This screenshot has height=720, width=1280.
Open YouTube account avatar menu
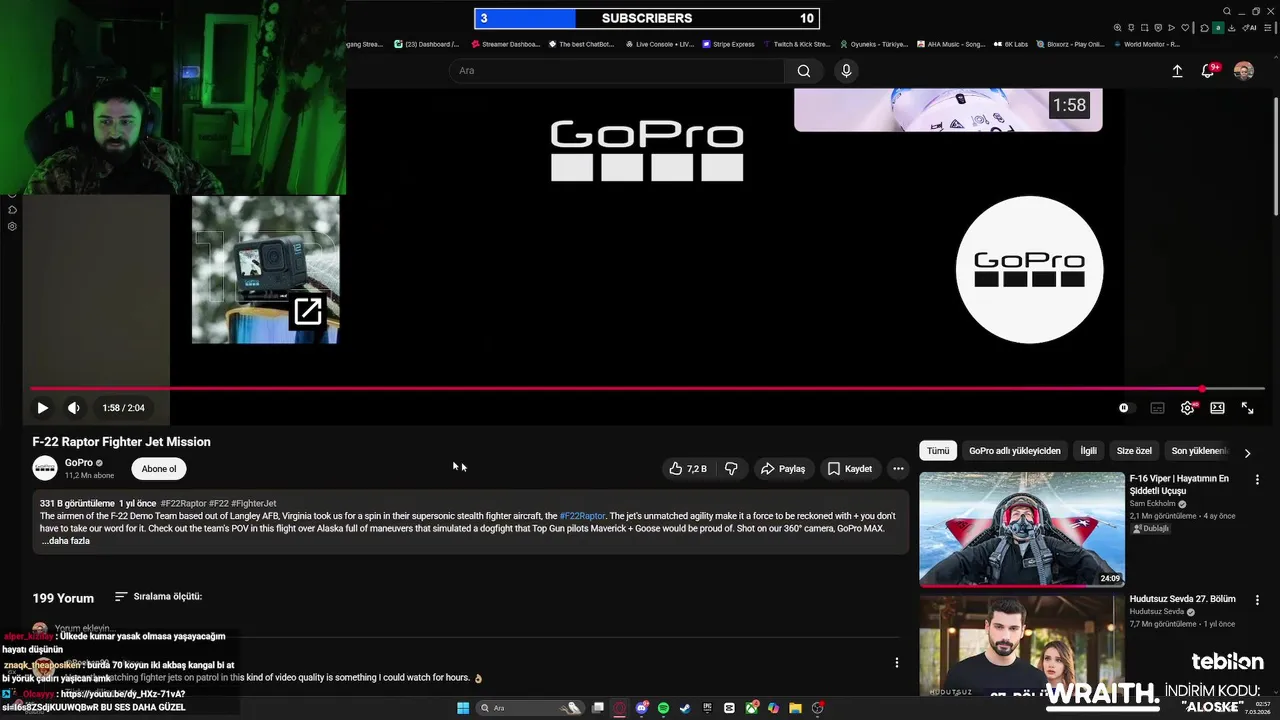pos(1243,71)
